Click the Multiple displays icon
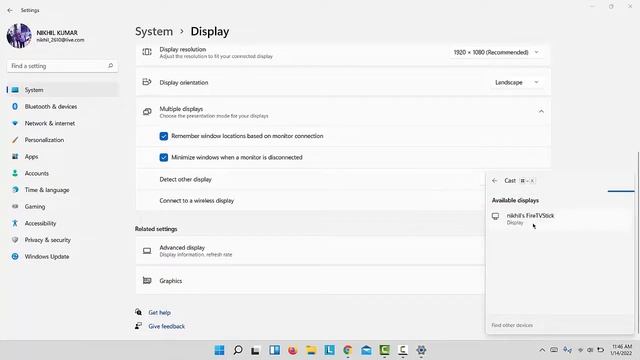This screenshot has height=360, width=640. pyautogui.click(x=147, y=111)
